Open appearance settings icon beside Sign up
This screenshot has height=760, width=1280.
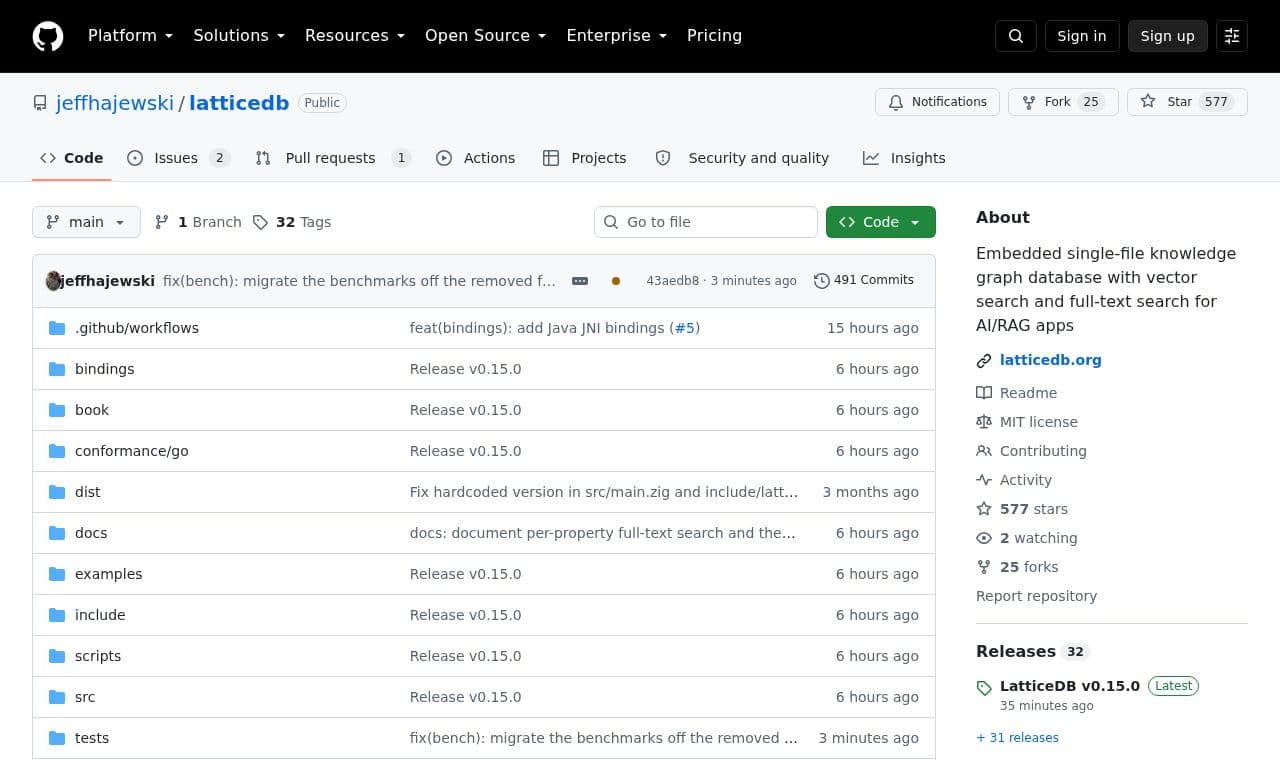tap(1232, 36)
